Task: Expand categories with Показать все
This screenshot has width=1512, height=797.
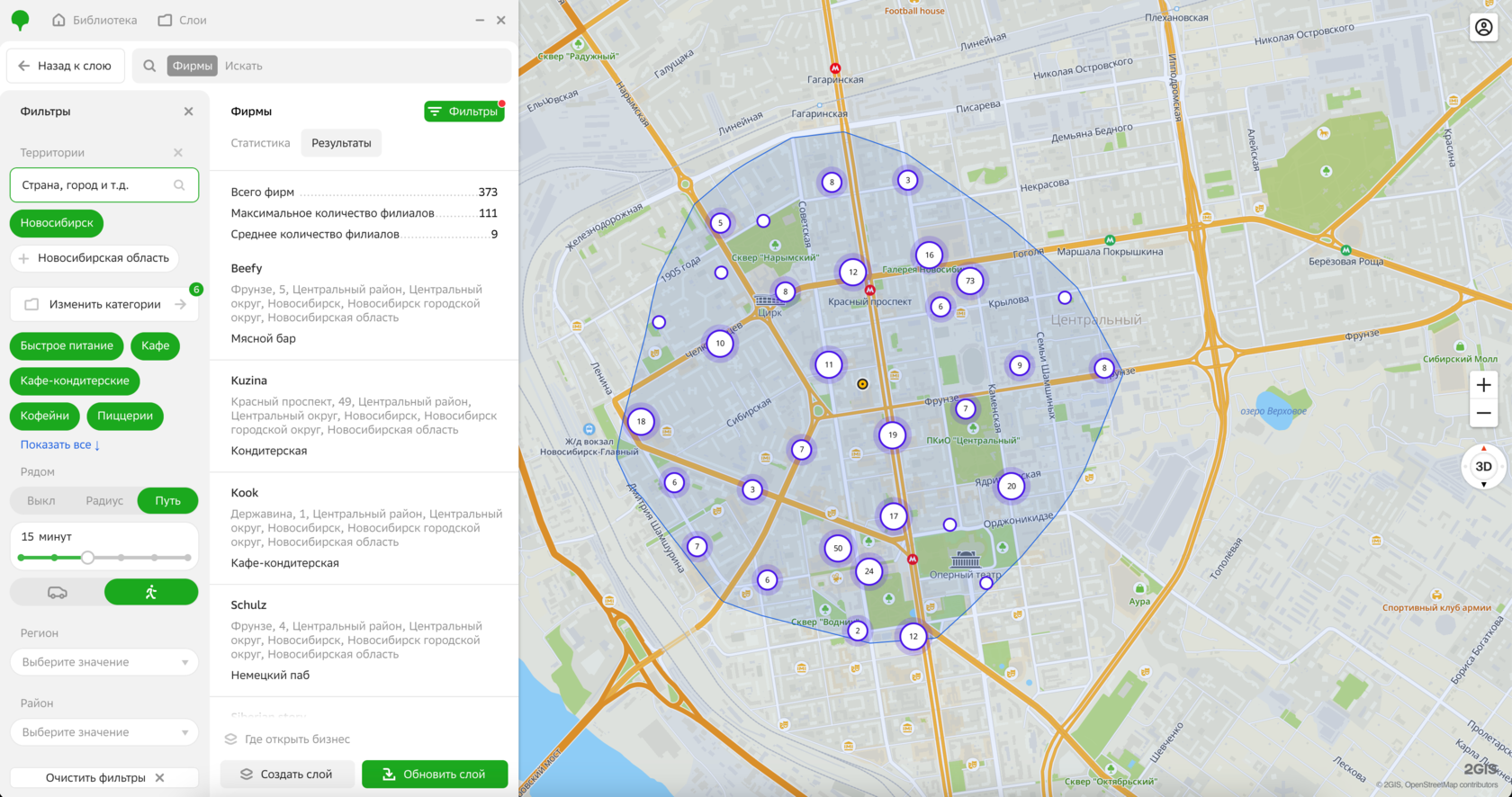Action: 60,444
